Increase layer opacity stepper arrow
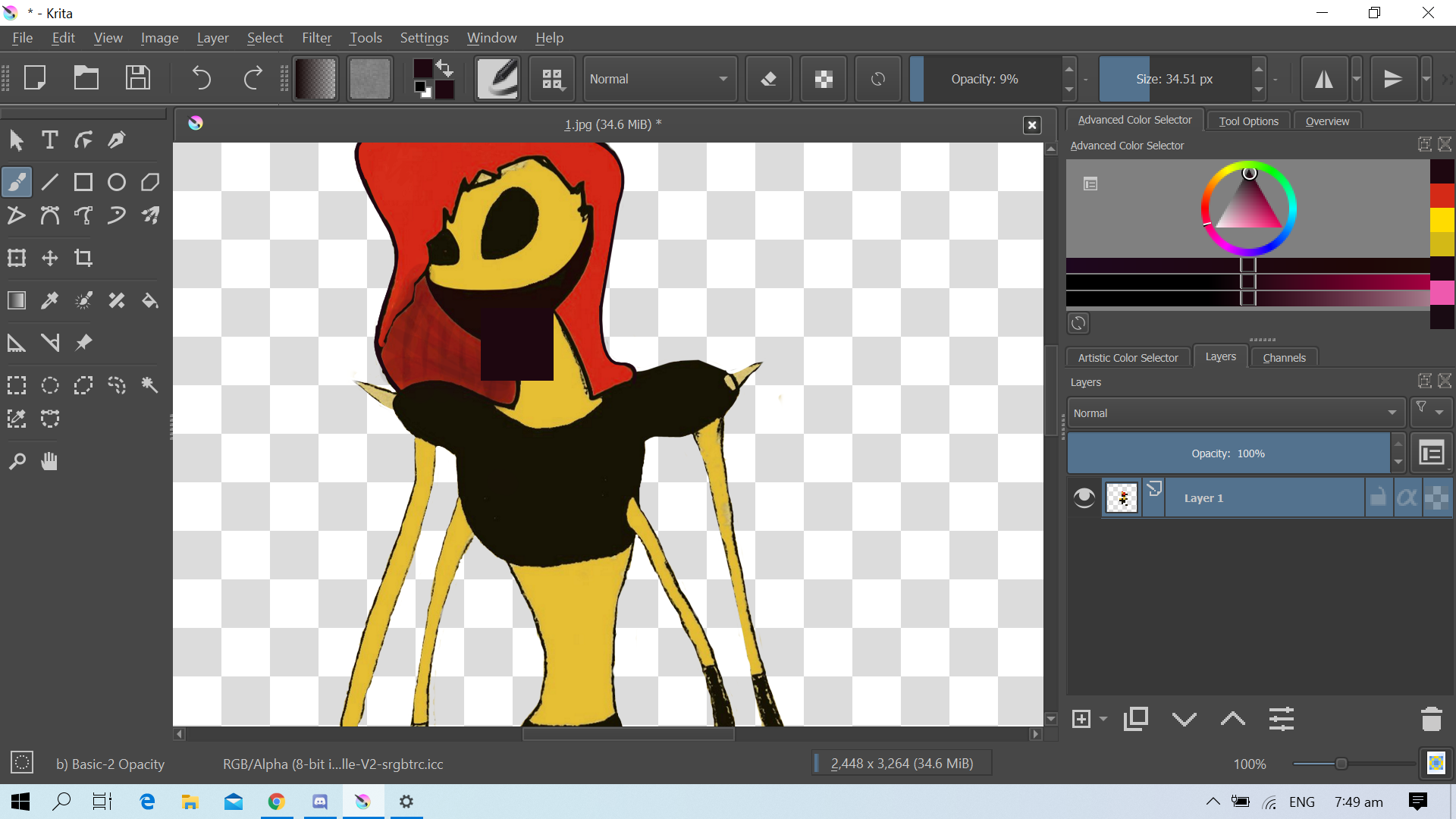Image resolution: width=1456 pixels, height=819 pixels. (1398, 444)
